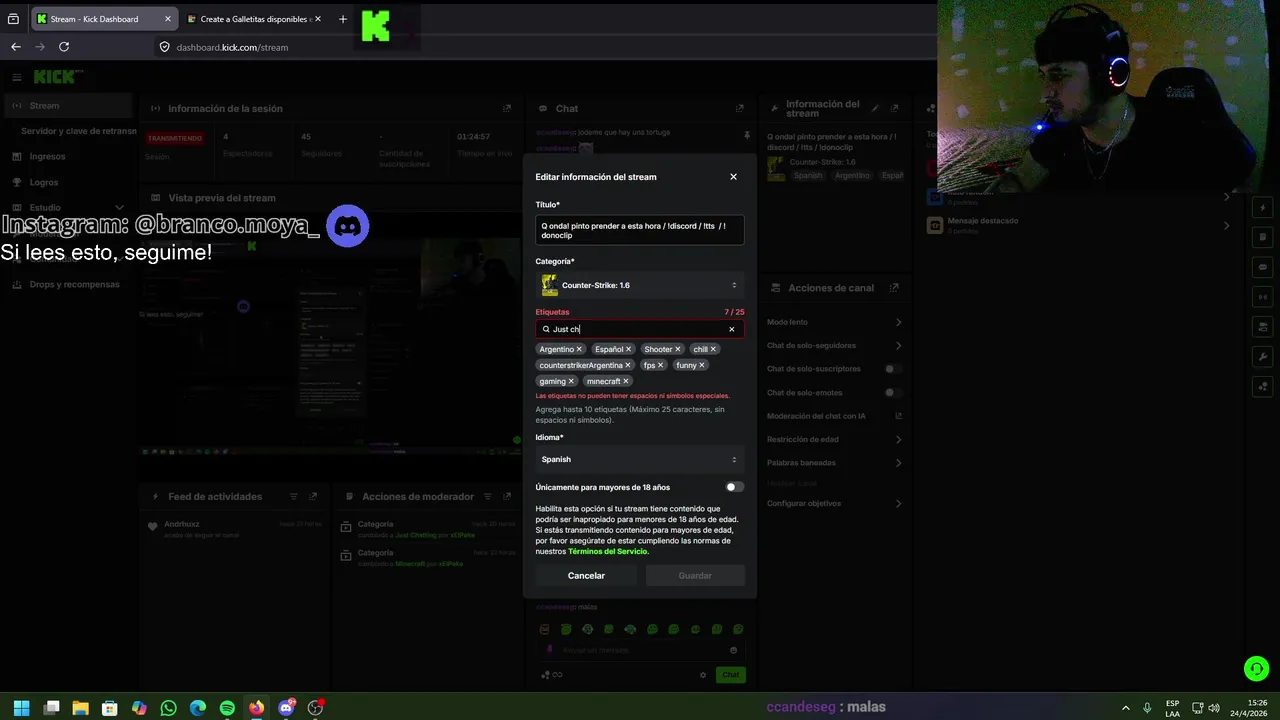Switch to Create a Galletitas disponibles tab
1280x720 pixels.
tap(255, 19)
